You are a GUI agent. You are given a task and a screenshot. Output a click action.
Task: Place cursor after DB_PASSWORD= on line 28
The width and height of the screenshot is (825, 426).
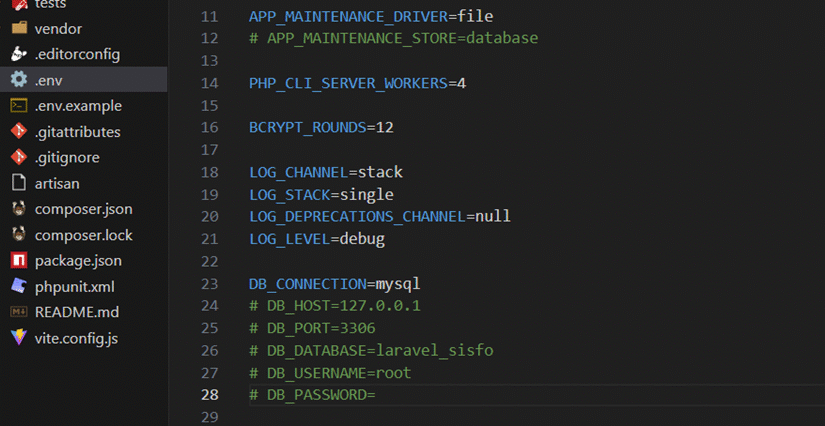pyautogui.click(x=375, y=395)
